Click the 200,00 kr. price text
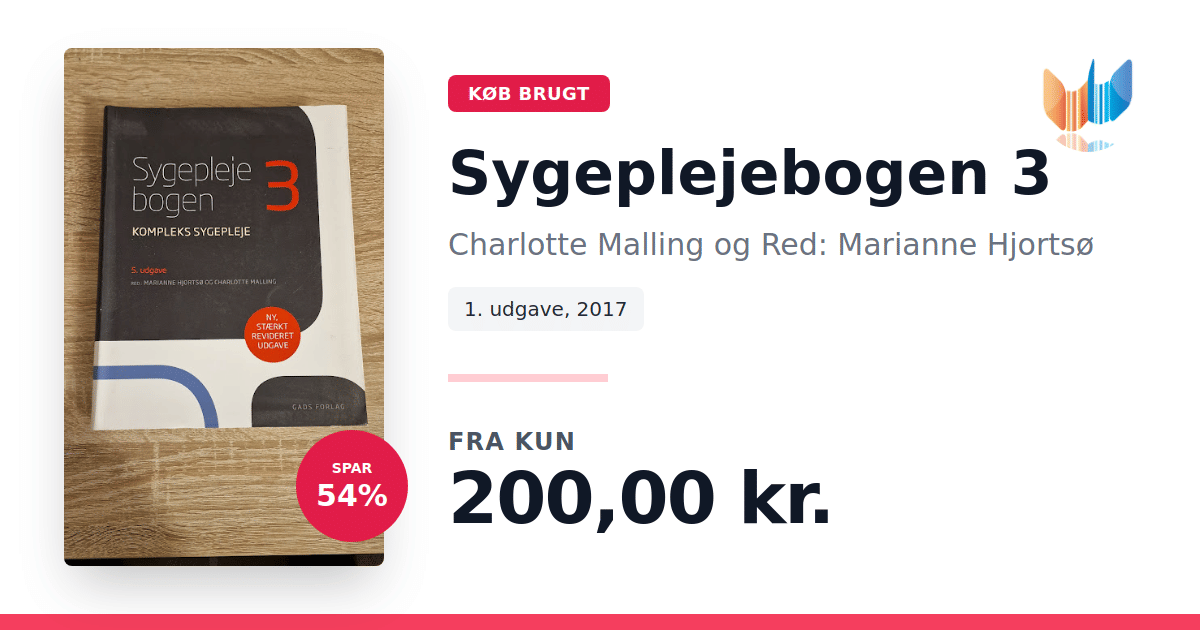The image size is (1200, 630). pos(640,499)
